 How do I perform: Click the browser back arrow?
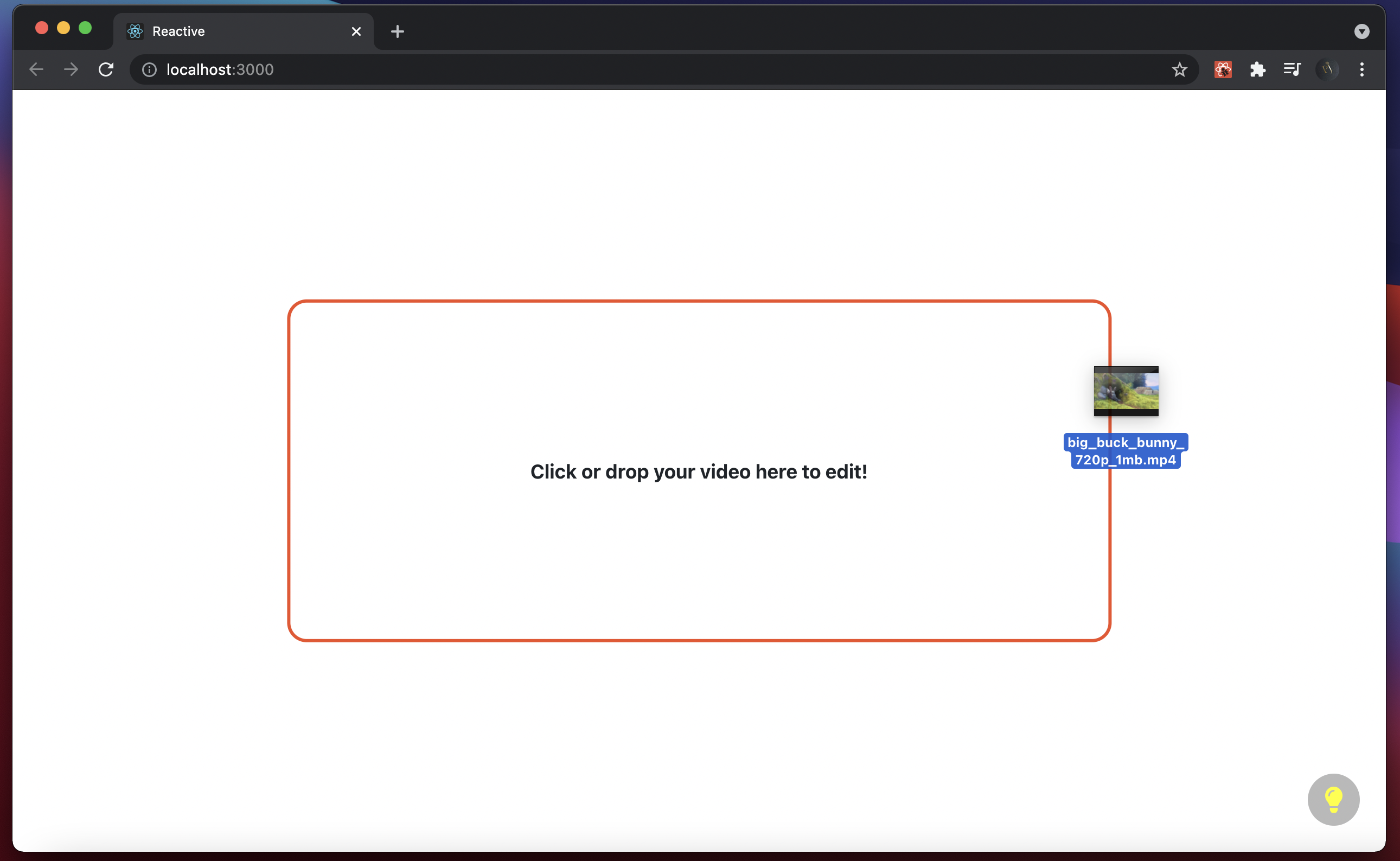click(36, 69)
